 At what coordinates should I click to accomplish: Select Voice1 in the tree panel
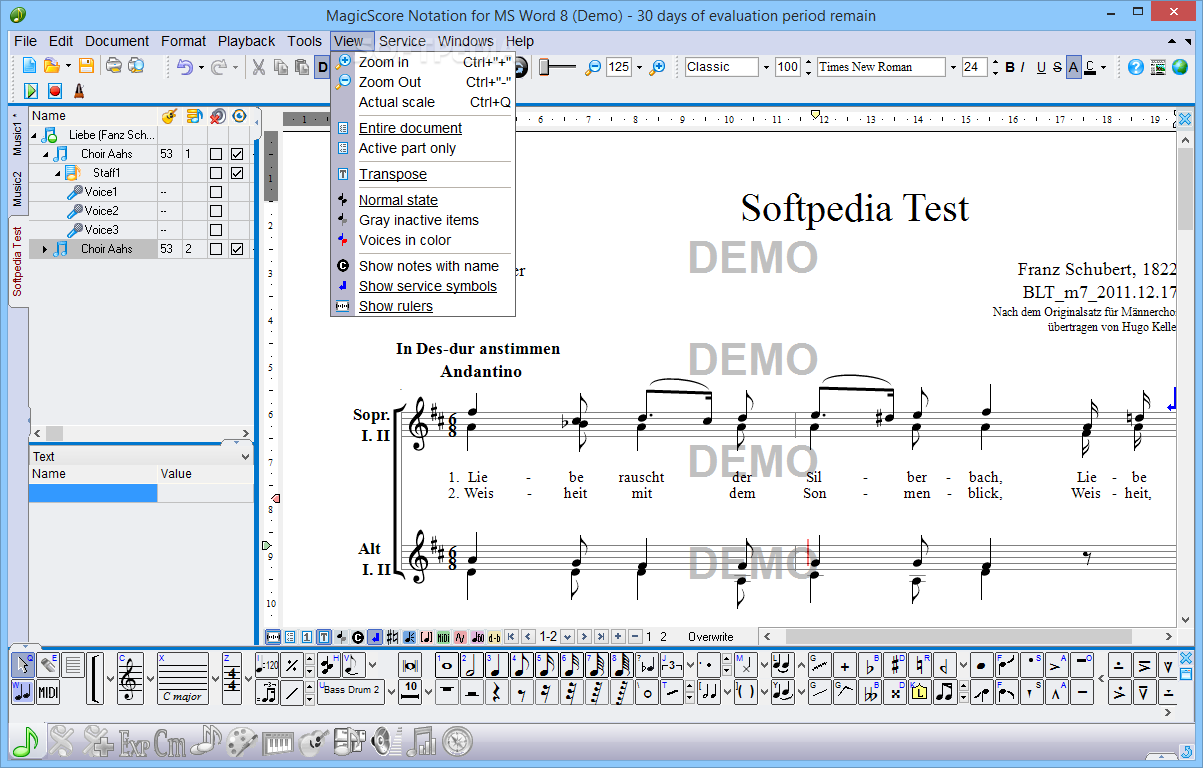tap(100, 192)
